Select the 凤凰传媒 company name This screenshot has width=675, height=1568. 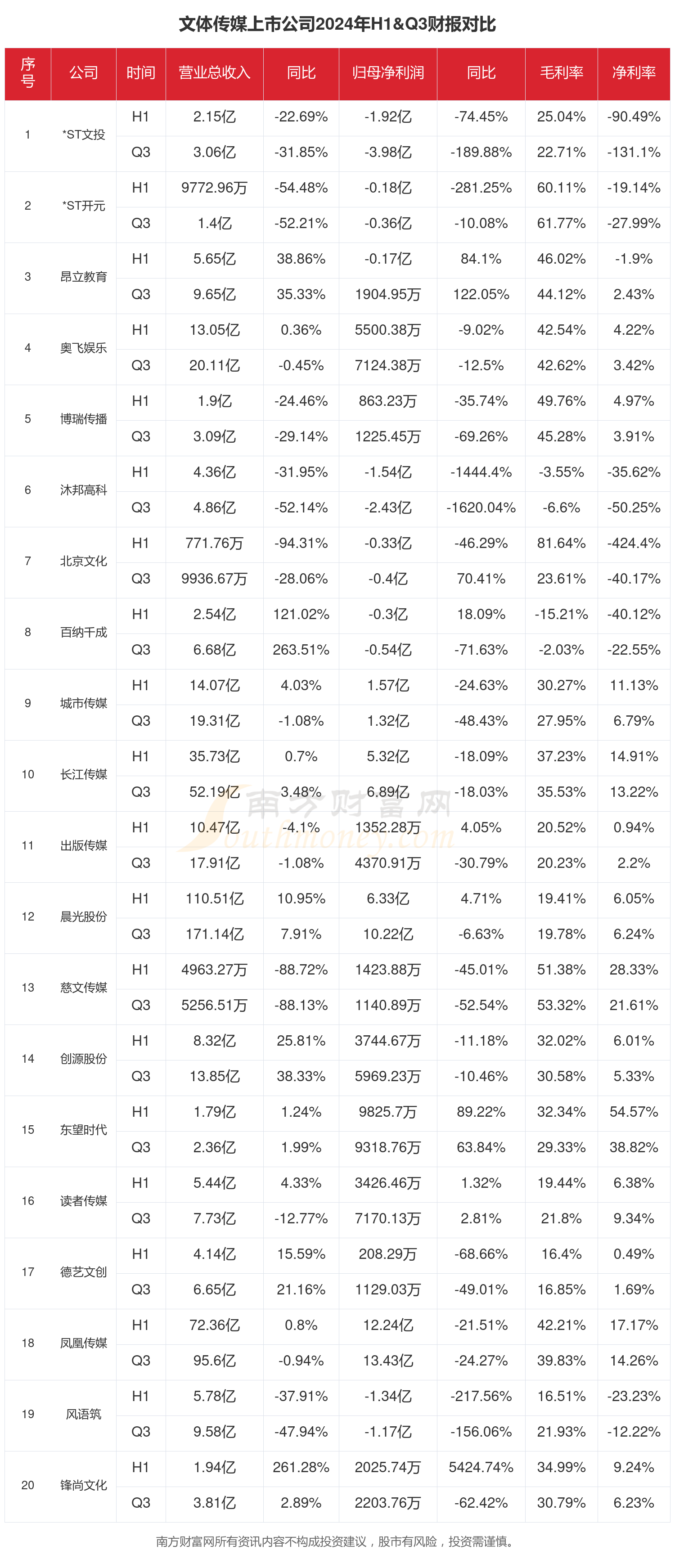[x=83, y=1343]
